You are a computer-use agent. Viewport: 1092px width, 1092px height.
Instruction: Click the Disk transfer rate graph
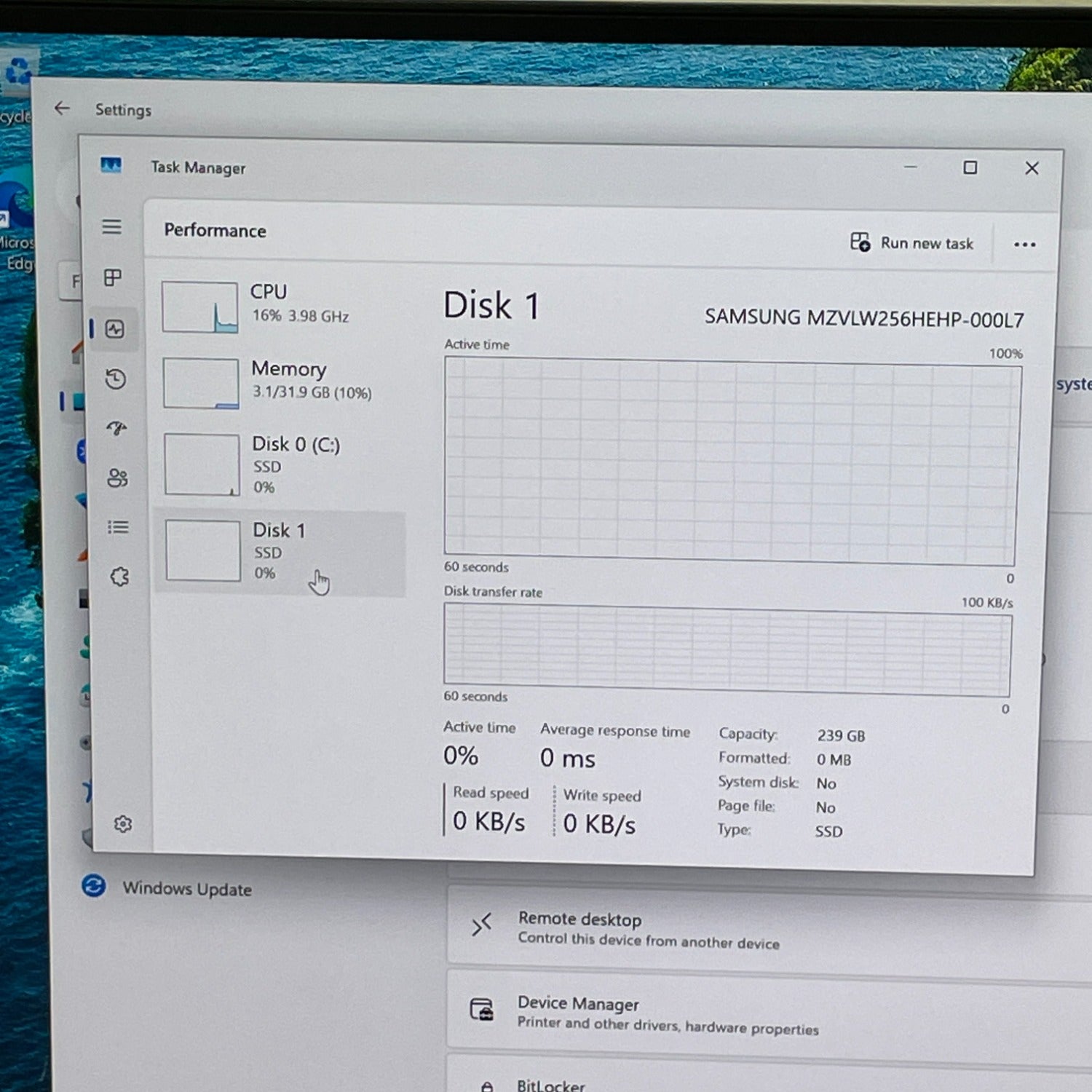(727, 649)
